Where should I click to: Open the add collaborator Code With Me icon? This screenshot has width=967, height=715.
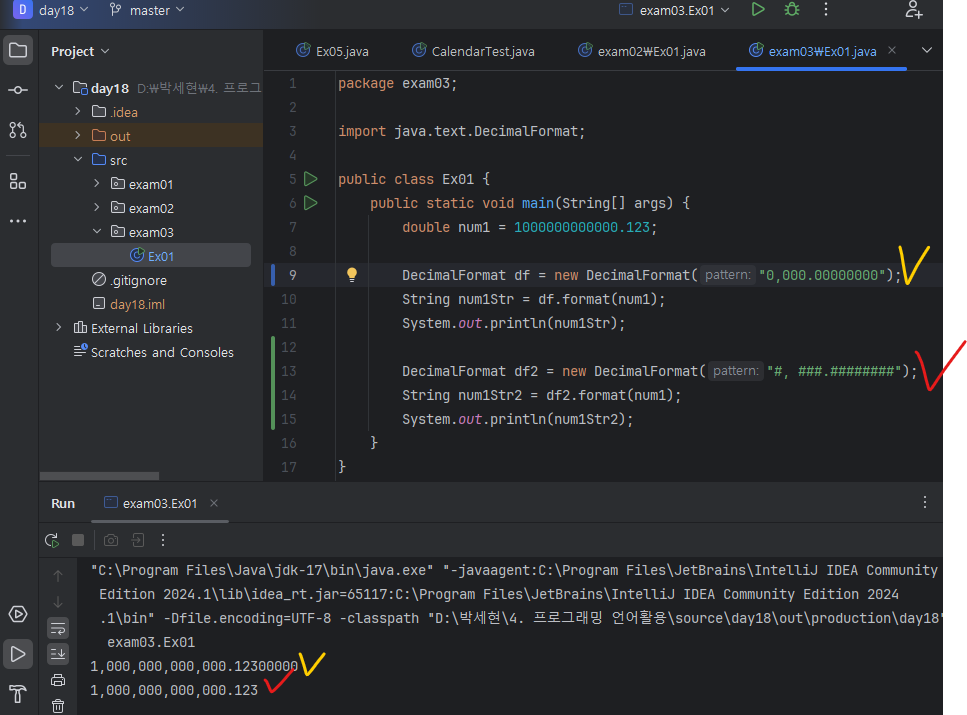tap(913, 10)
